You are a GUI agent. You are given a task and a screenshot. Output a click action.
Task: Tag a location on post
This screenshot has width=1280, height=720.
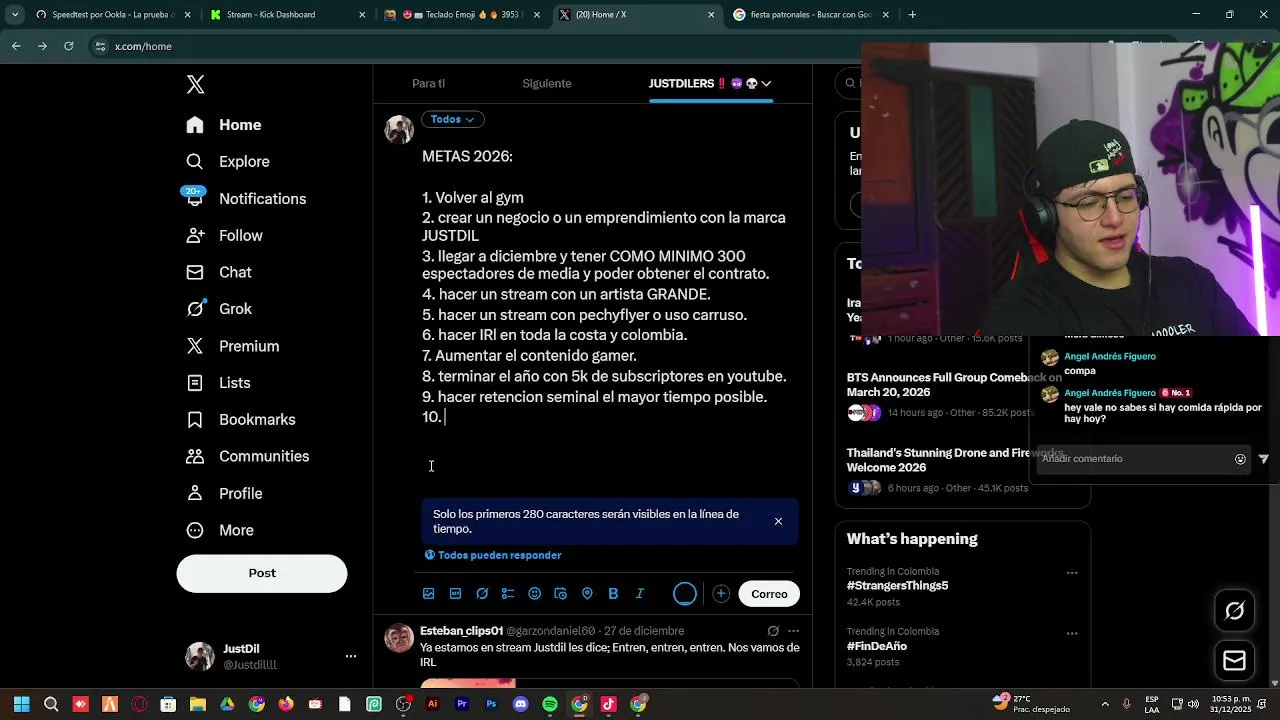[x=587, y=594]
